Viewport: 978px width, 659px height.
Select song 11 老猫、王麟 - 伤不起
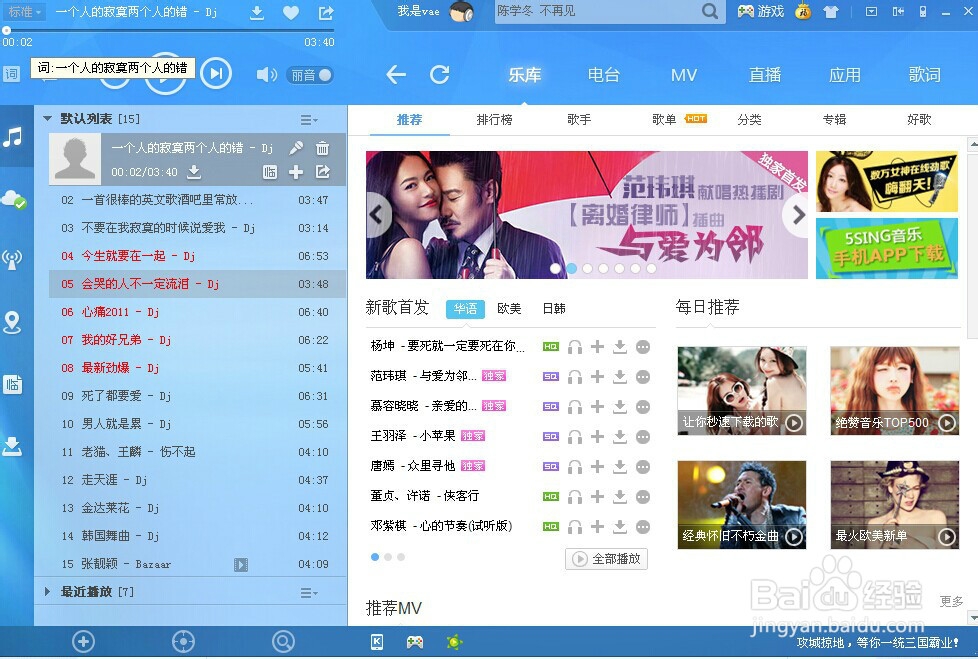(197, 452)
